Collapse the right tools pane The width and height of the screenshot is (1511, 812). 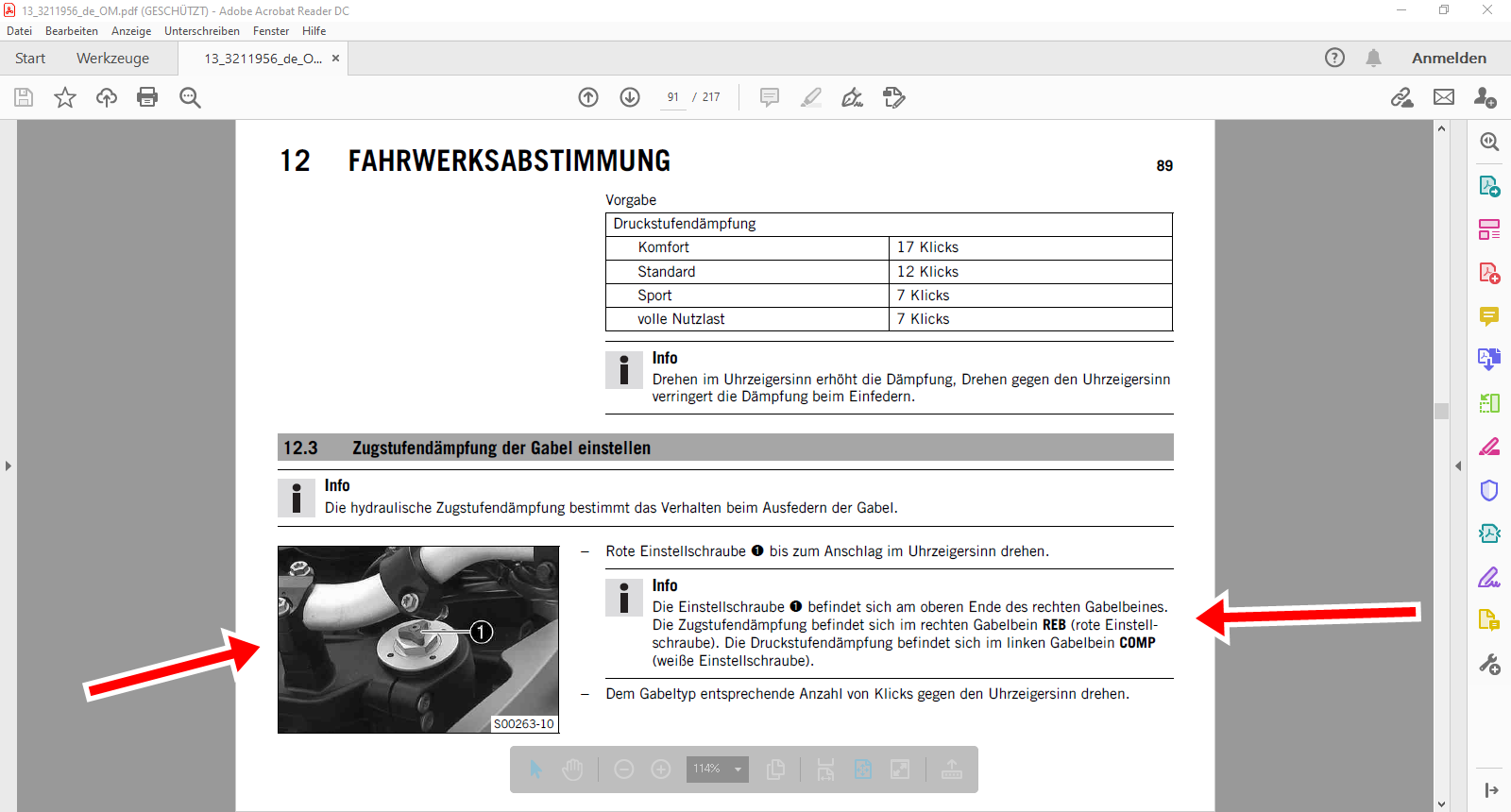[x=1458, y=465]
